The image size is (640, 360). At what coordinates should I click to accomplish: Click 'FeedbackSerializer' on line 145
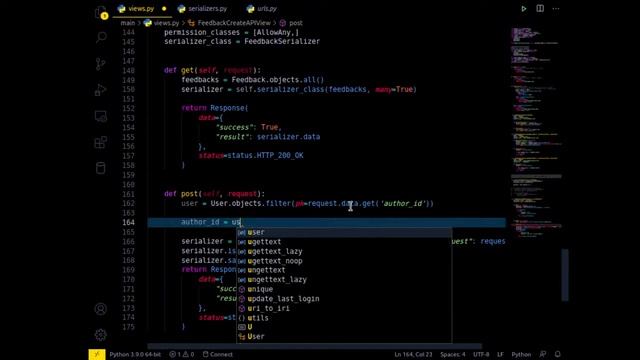[x=282, y=42]
